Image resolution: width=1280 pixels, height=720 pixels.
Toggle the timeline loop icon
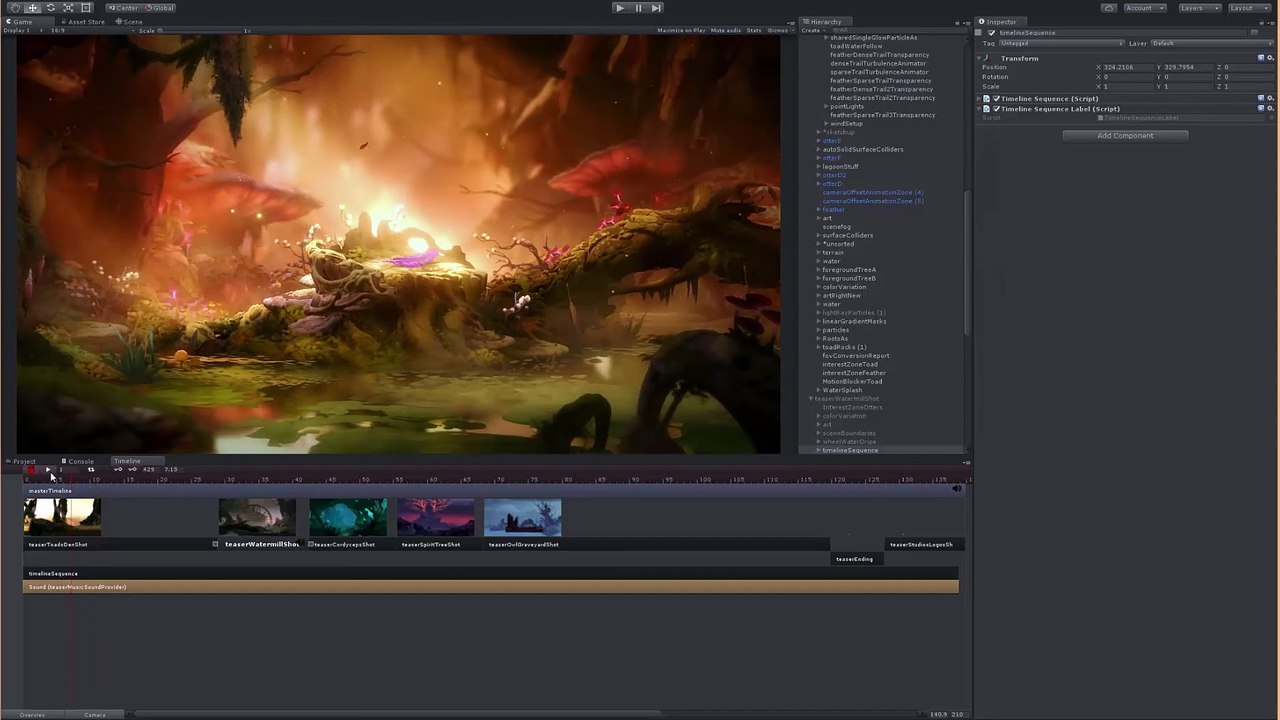point(90,469)
